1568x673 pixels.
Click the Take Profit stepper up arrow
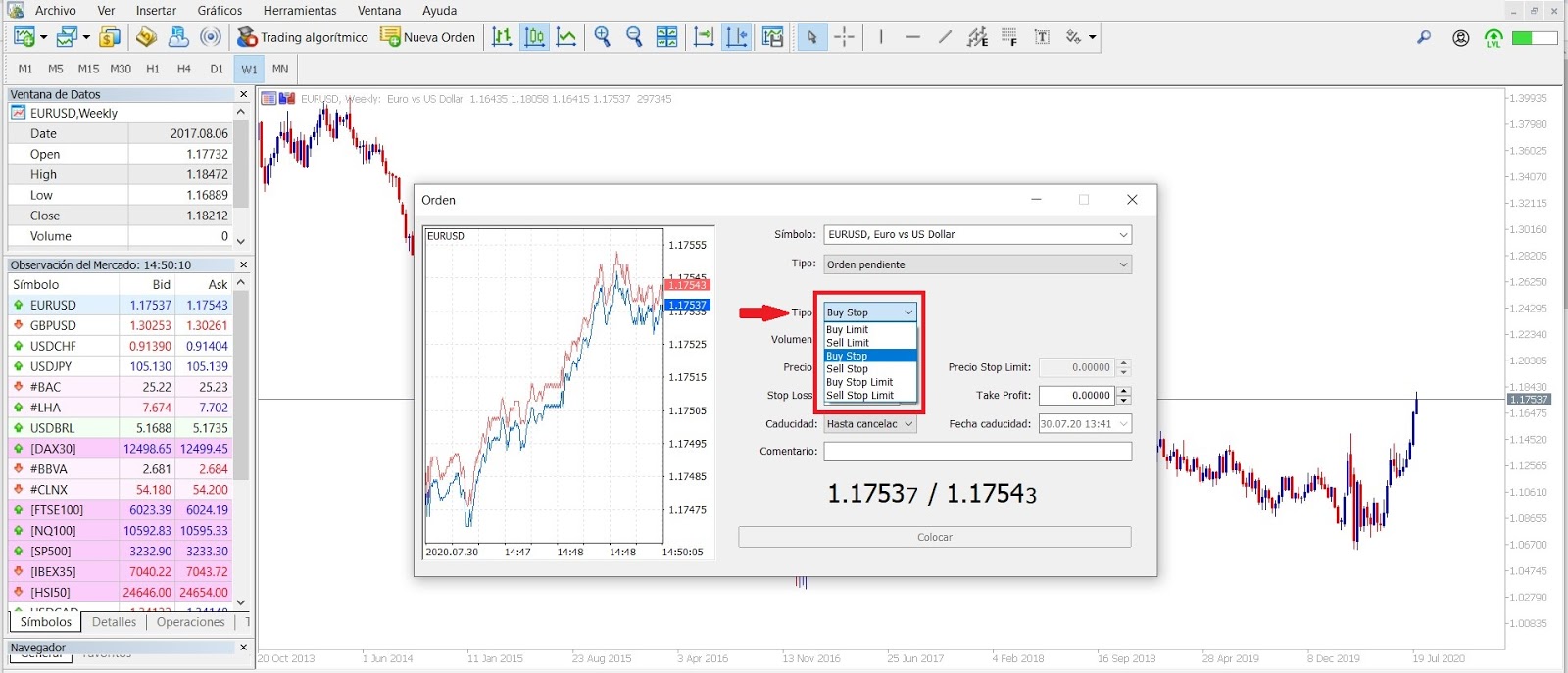point(1124,391)
